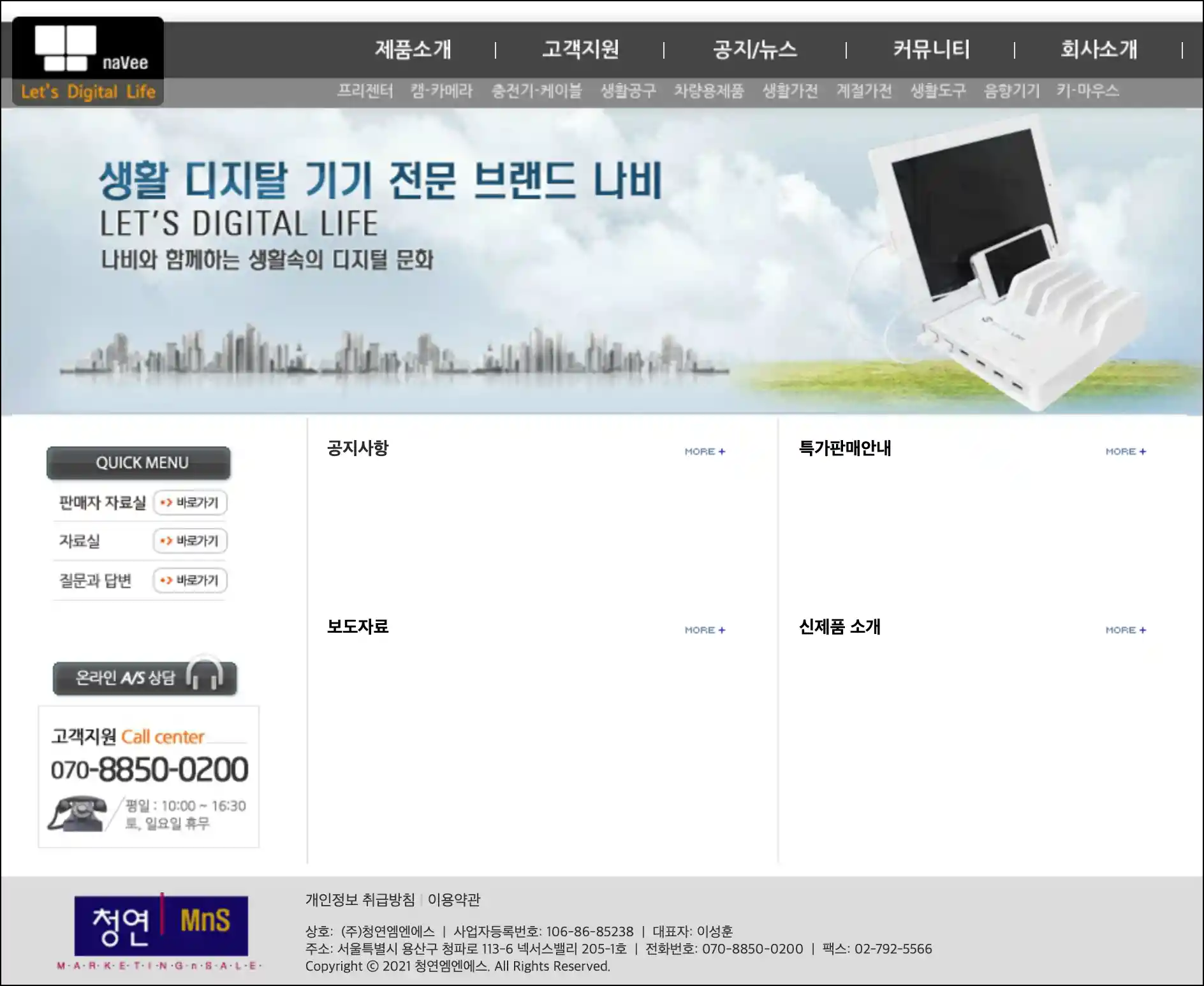Select the 계절가전 product category
Image resolution: width=1204 pixels, height=986 pixels.
[x=864, y=91]
